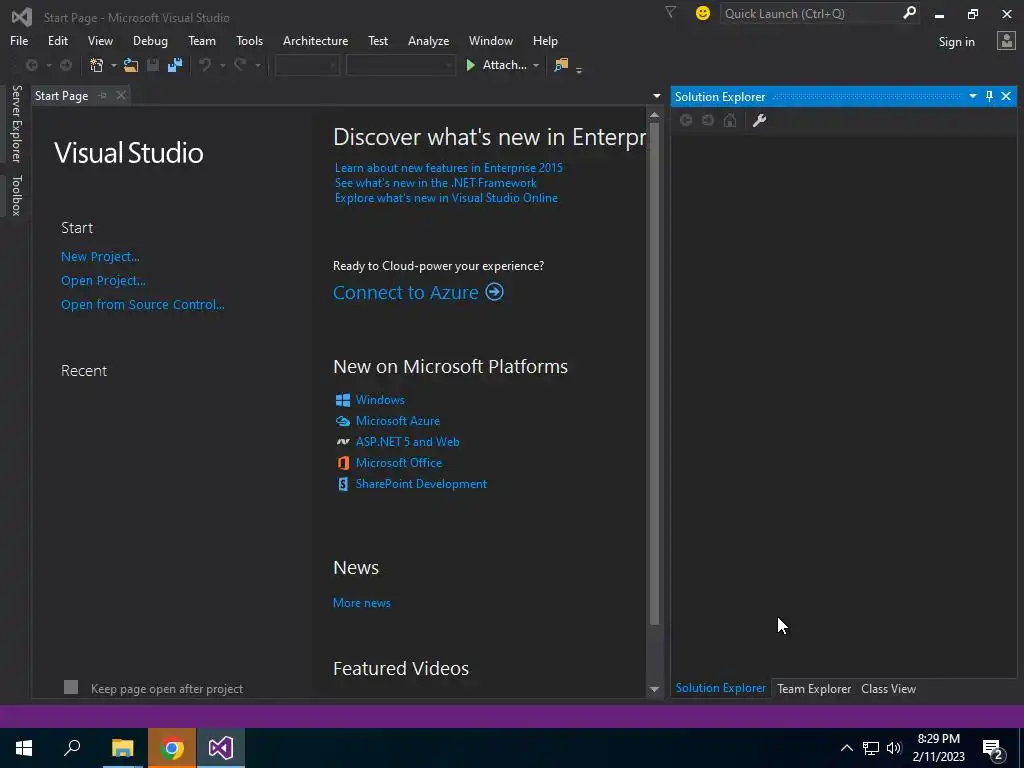Click Solution Explorer Properties wrench icon
Image resolution: width=1024 pixels, height=768 pixels.
click(759, 120)
